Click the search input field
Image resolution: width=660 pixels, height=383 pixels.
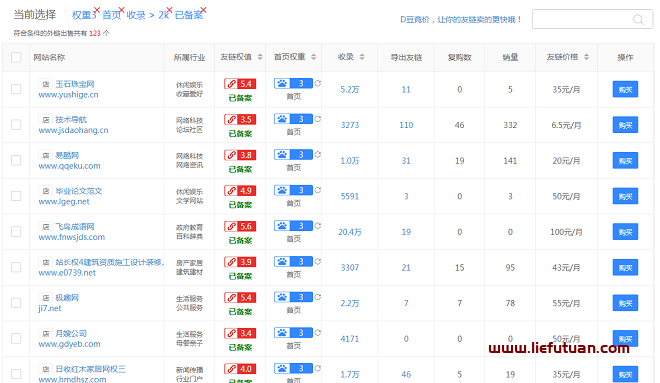point(592,19)
